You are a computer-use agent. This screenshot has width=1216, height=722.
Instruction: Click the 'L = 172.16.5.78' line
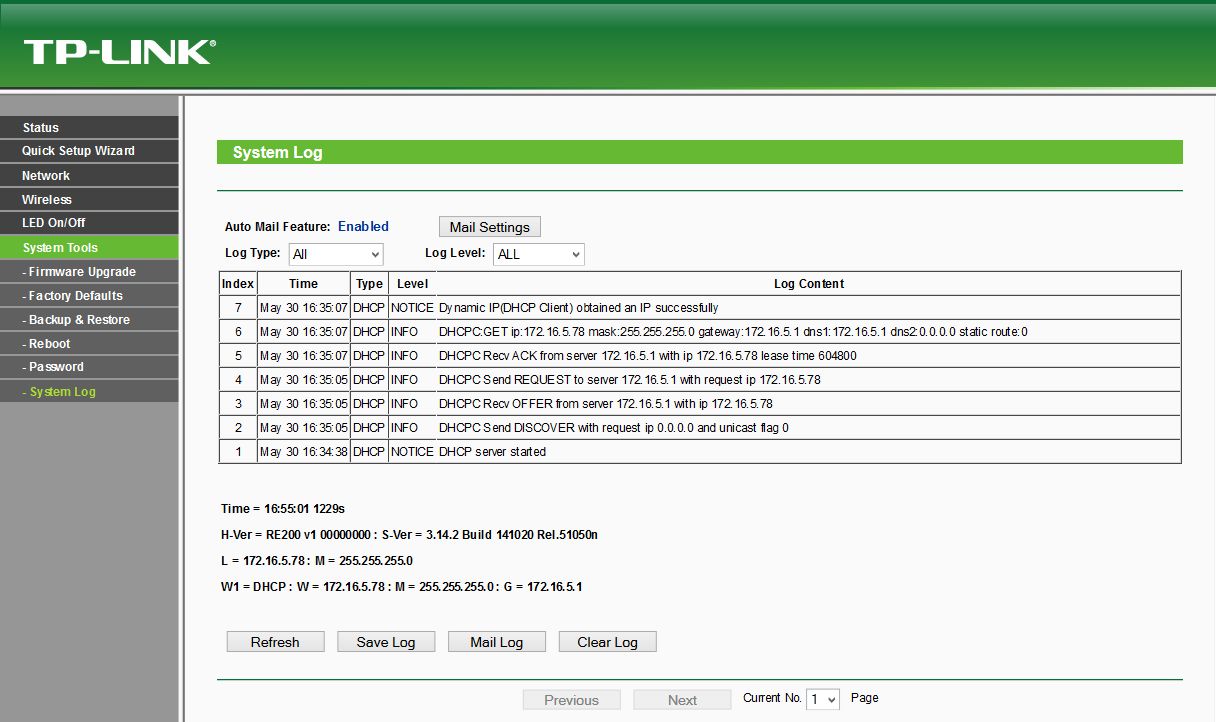click(x=317, y=561)
